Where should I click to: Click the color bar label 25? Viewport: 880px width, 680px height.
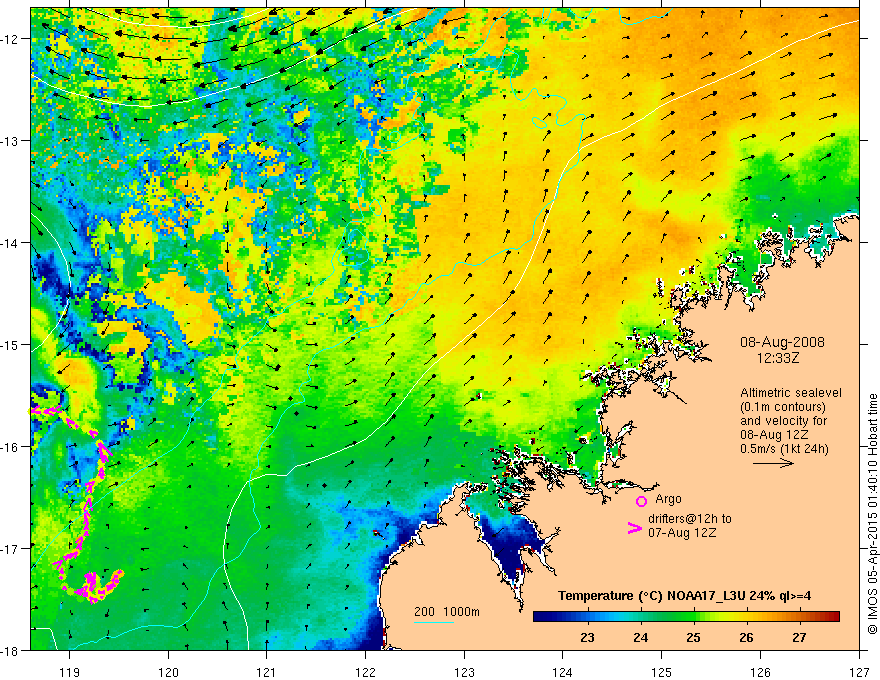coord(693,637)
